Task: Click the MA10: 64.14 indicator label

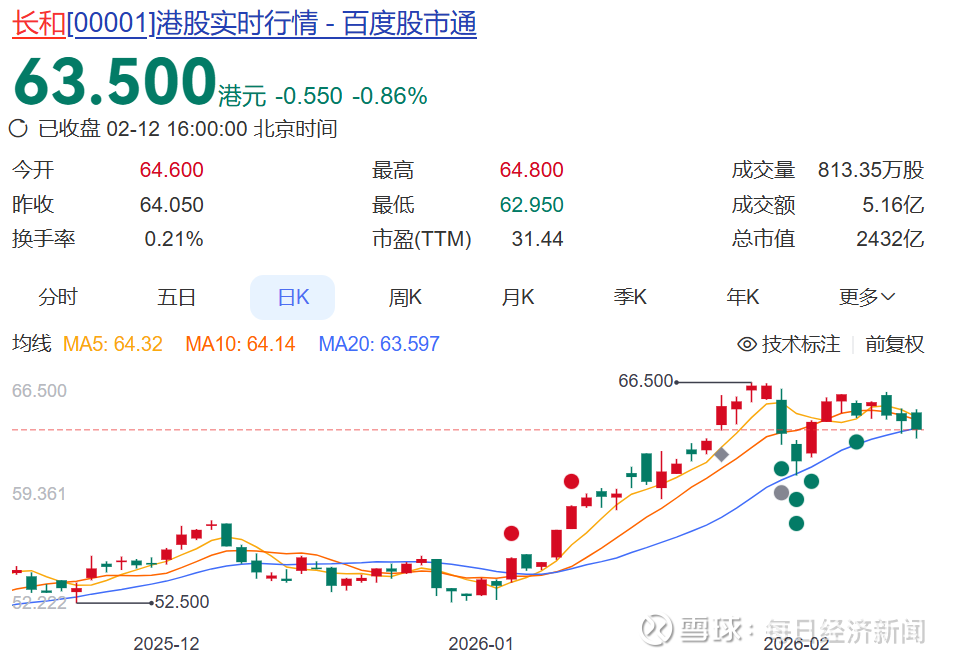Action: coord(240,344)
